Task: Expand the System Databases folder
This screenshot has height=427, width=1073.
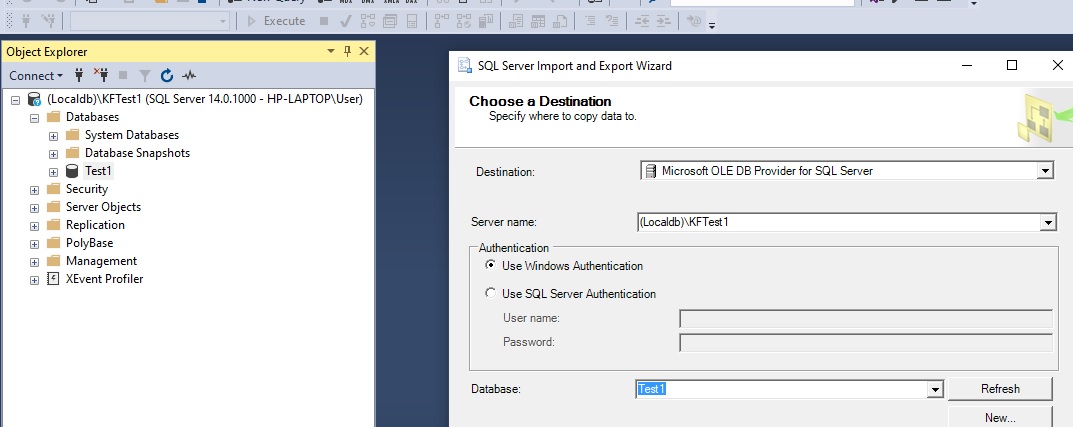Action: coord(53,136)
